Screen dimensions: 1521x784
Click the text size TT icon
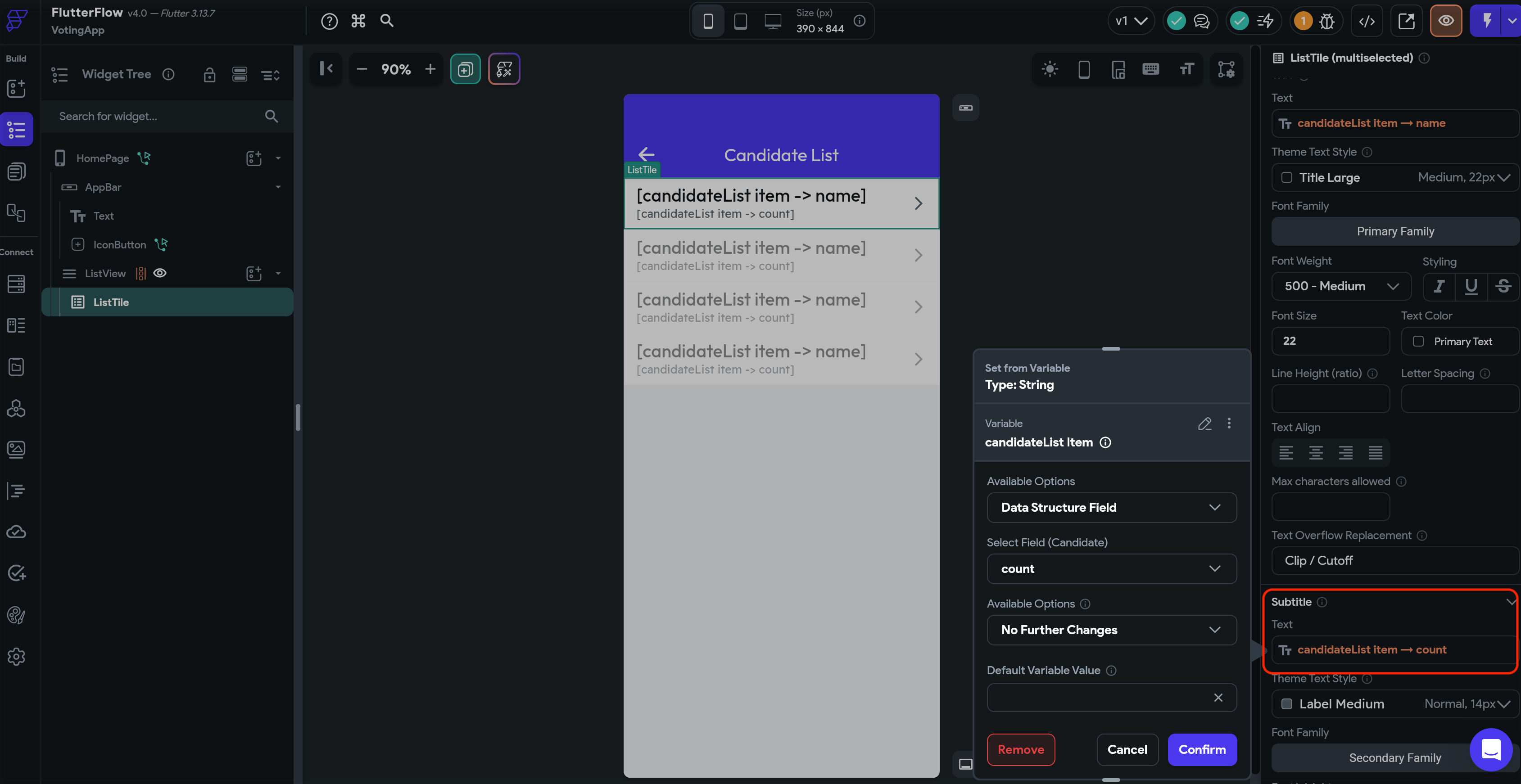click(1186, 70)
